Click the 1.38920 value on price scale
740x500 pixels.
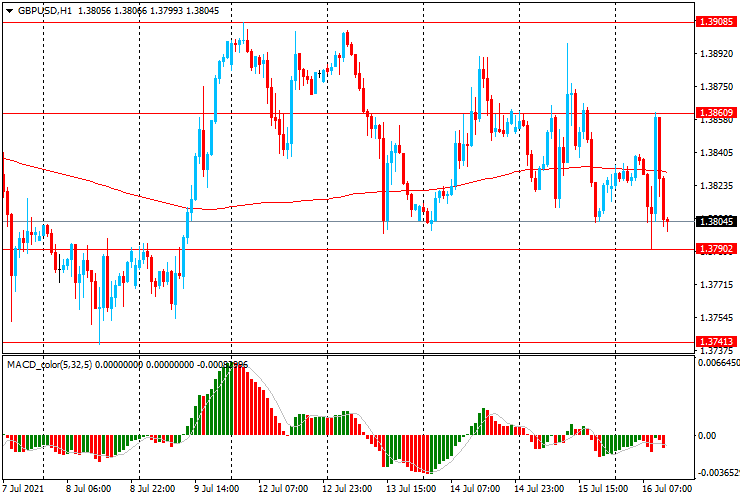click(717, 54)
